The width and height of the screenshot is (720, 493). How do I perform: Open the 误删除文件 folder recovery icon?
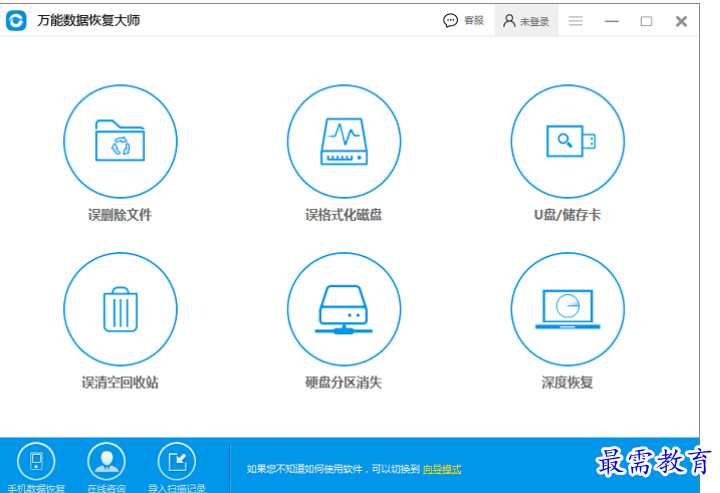tap(120, 141)
